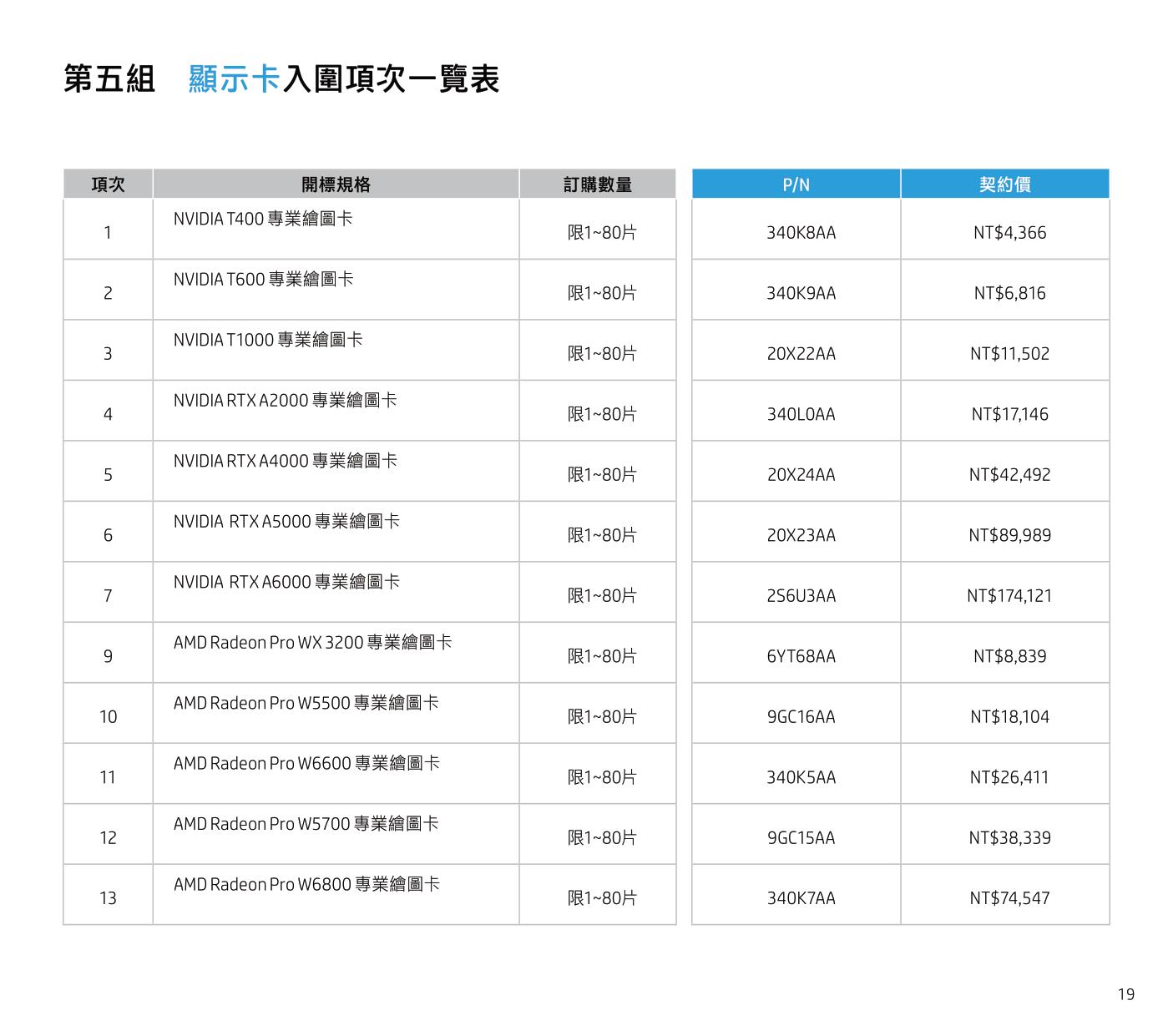Click the price NT$8,839
Viewport: 1173px width, 1036px height.
point(1009,657)
